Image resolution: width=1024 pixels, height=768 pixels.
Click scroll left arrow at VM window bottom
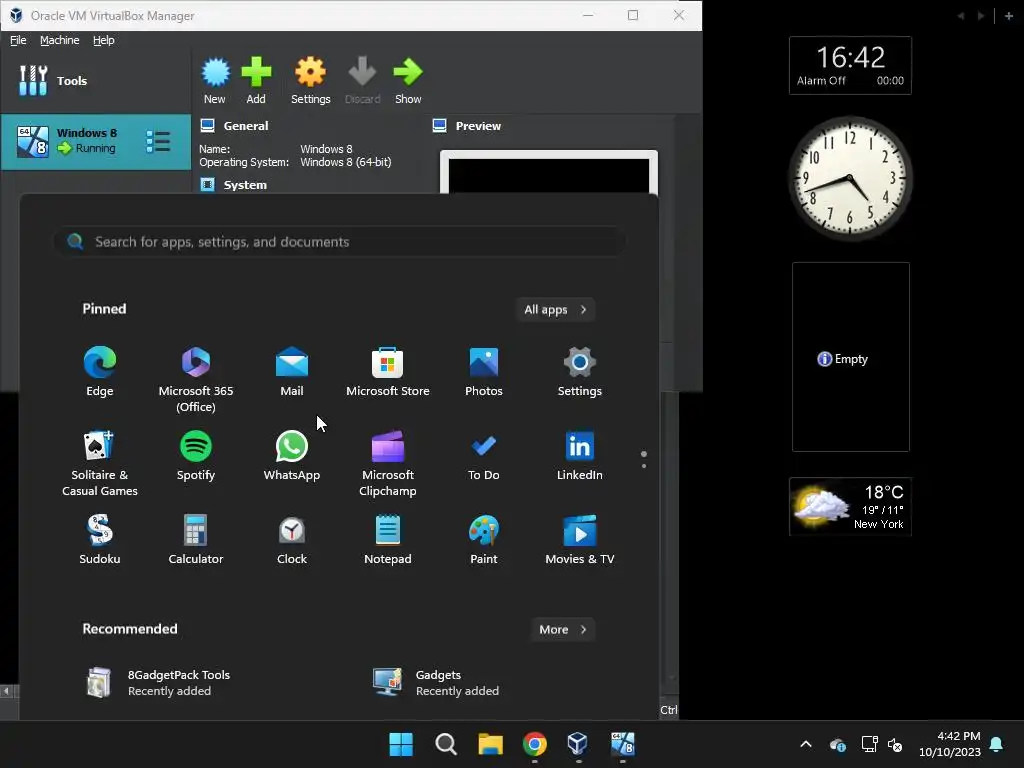point(7,691)
